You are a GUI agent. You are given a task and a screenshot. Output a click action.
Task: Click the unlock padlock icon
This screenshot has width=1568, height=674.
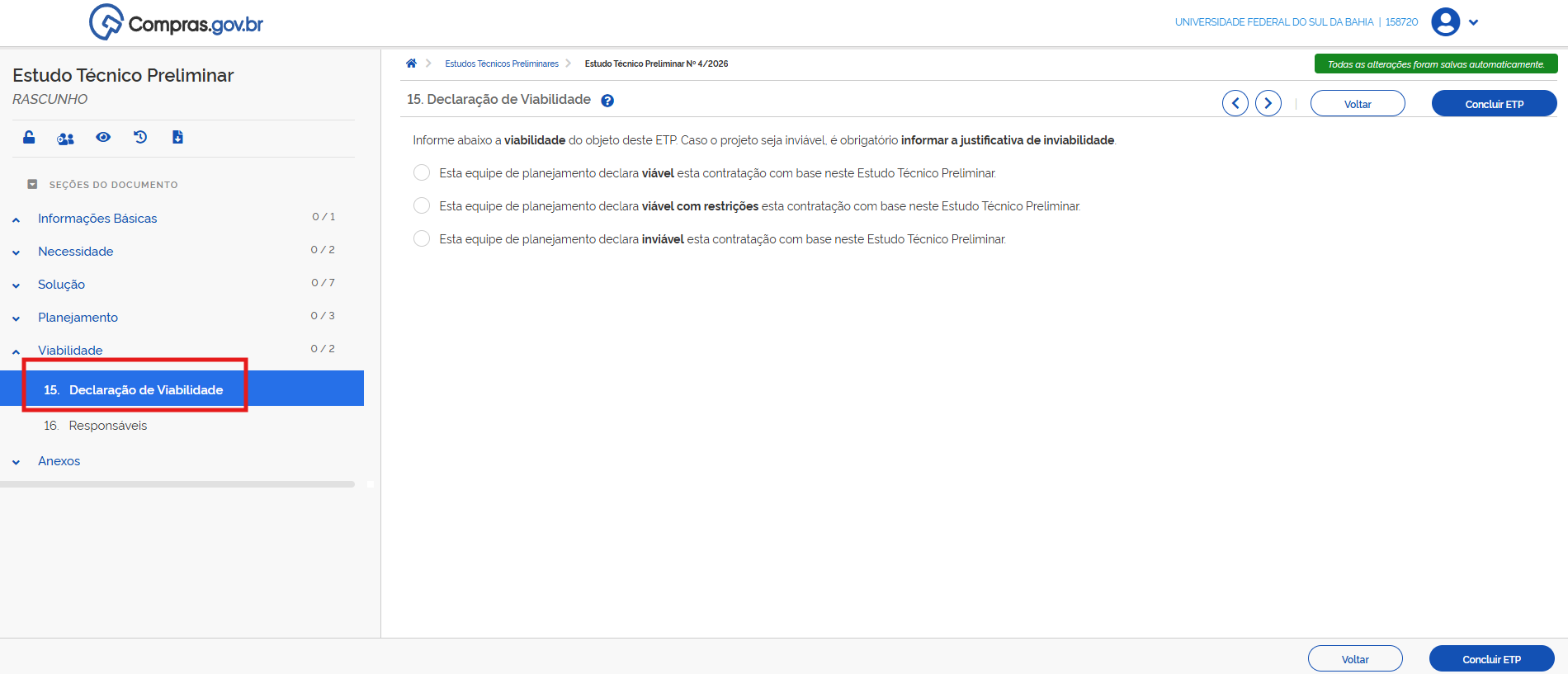pos(29,138)
